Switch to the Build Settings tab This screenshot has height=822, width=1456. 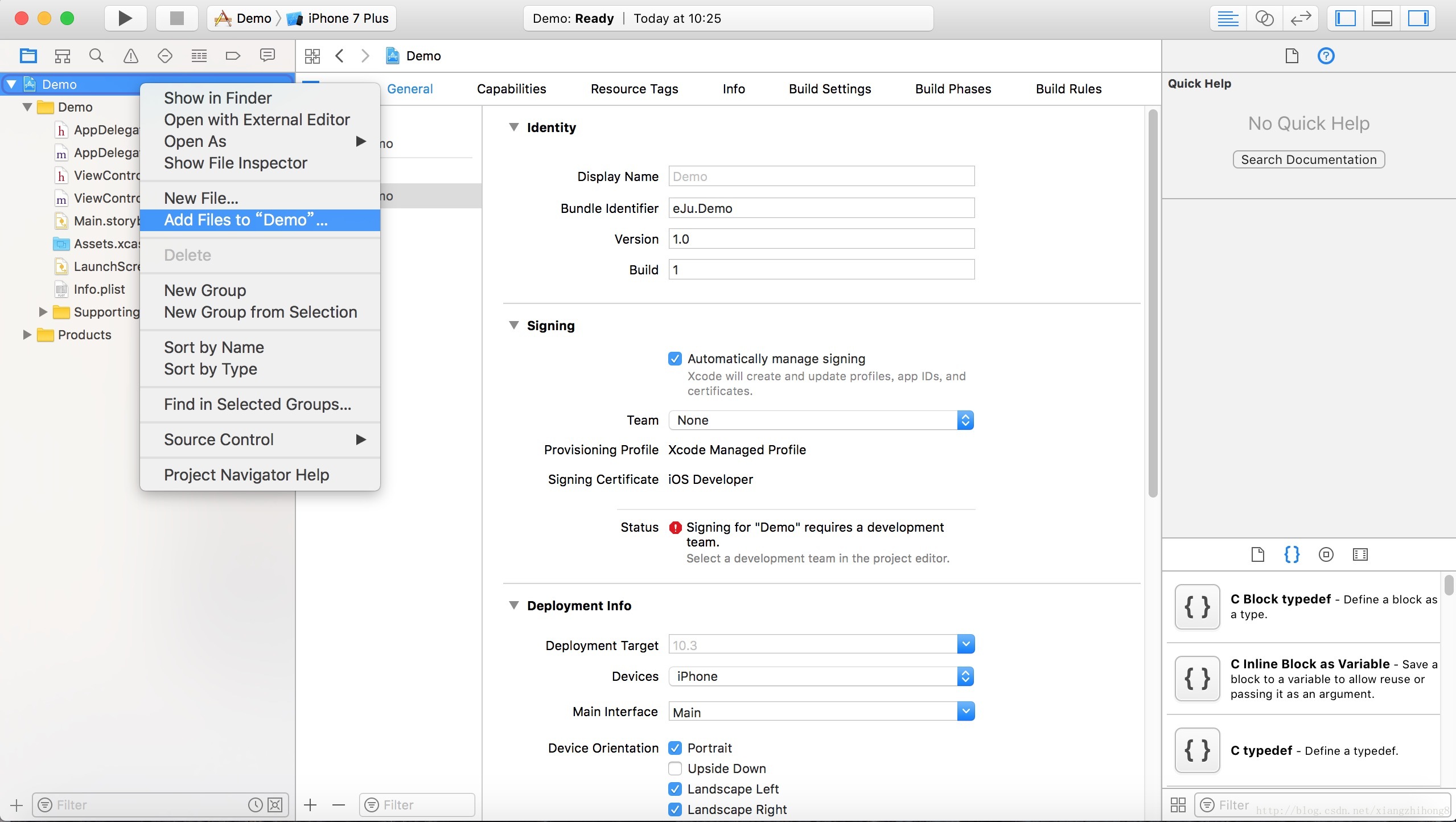point(830,89)
